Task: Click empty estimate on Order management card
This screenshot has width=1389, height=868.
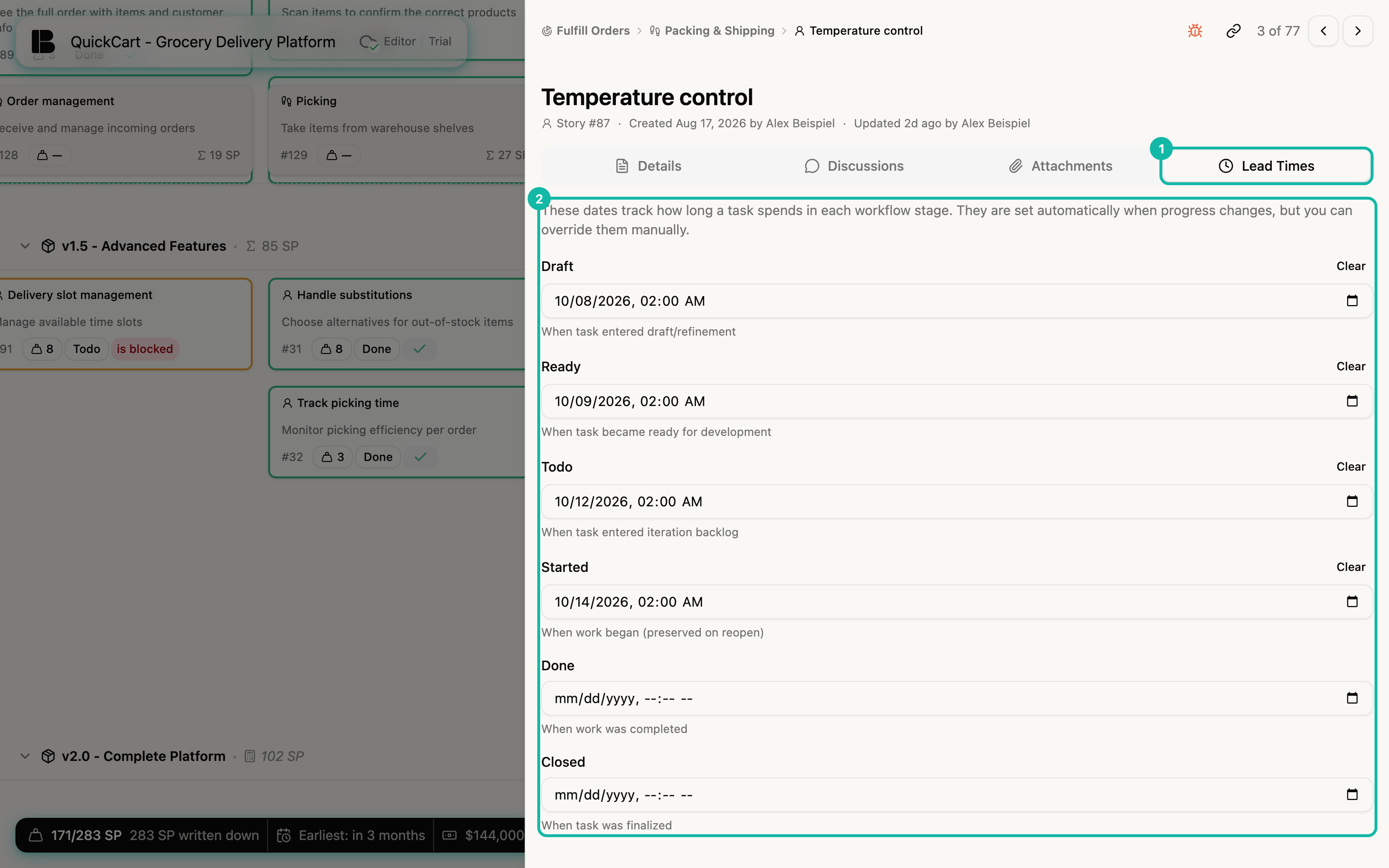Action: (x=49, y=155)
